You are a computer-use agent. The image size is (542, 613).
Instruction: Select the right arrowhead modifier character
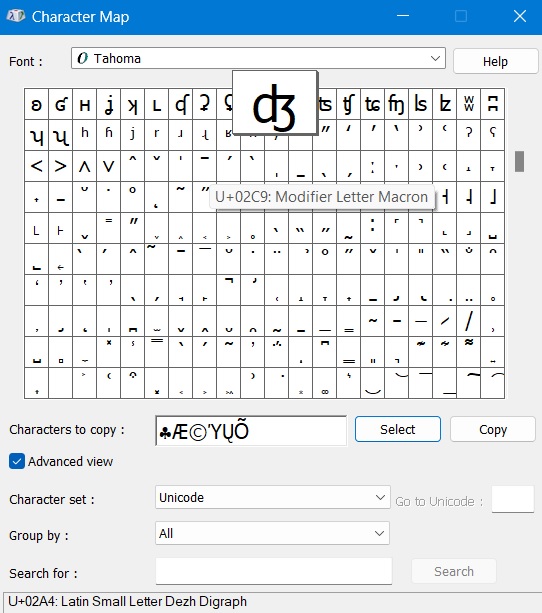pyautogui.click(x=61, y=166)
